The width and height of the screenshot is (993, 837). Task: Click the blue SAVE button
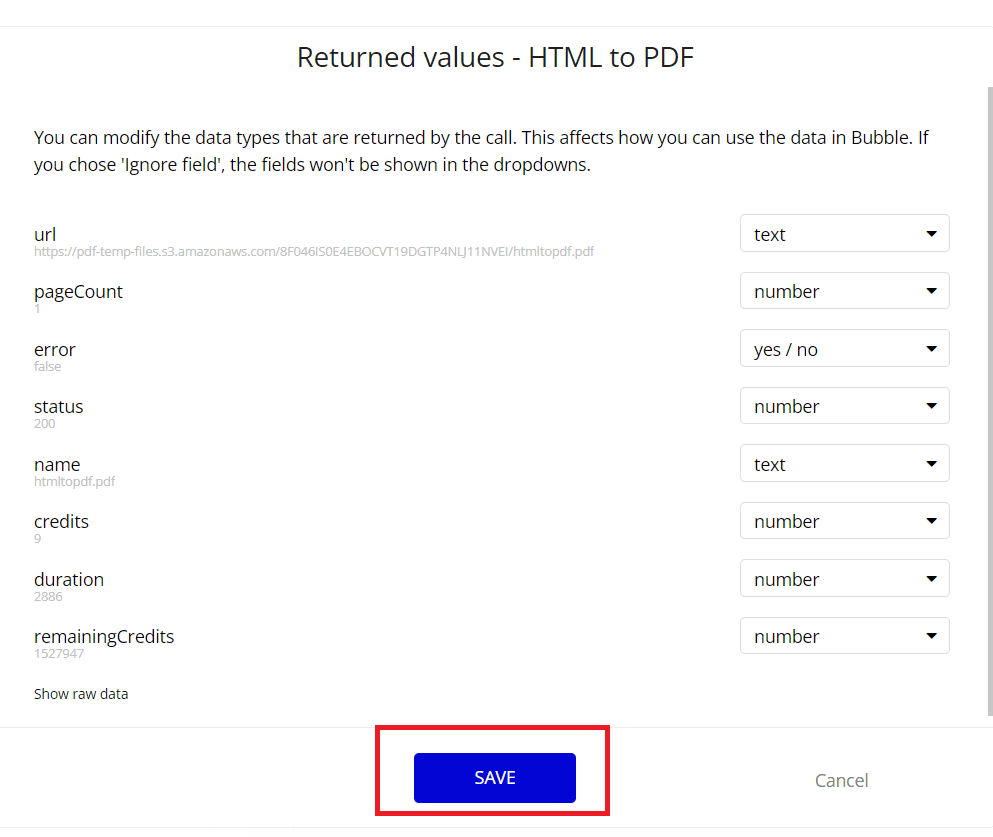point(494,778)
